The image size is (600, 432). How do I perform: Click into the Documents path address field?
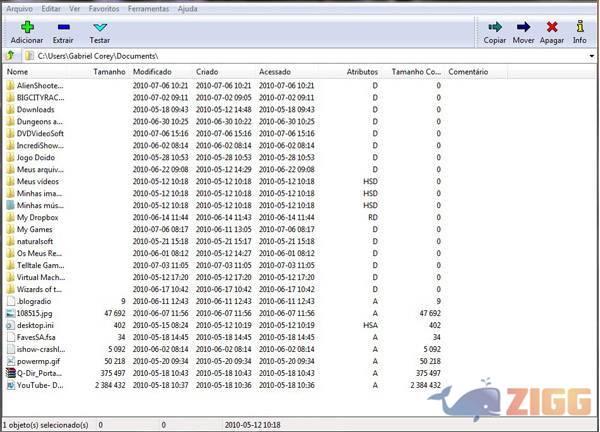point(300,56)
